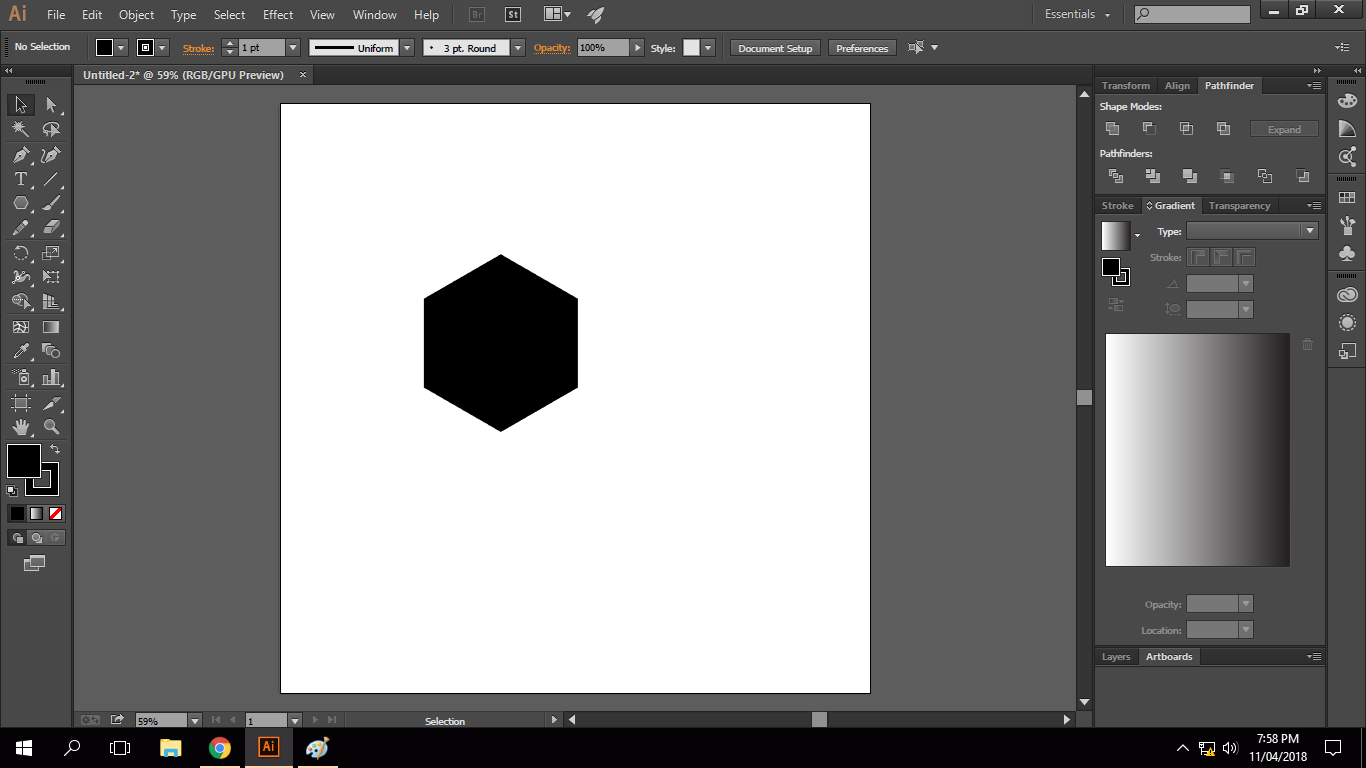Set fill to None in toolbox
This screenshot has width=1366, height=768.
tap(56, 513)
